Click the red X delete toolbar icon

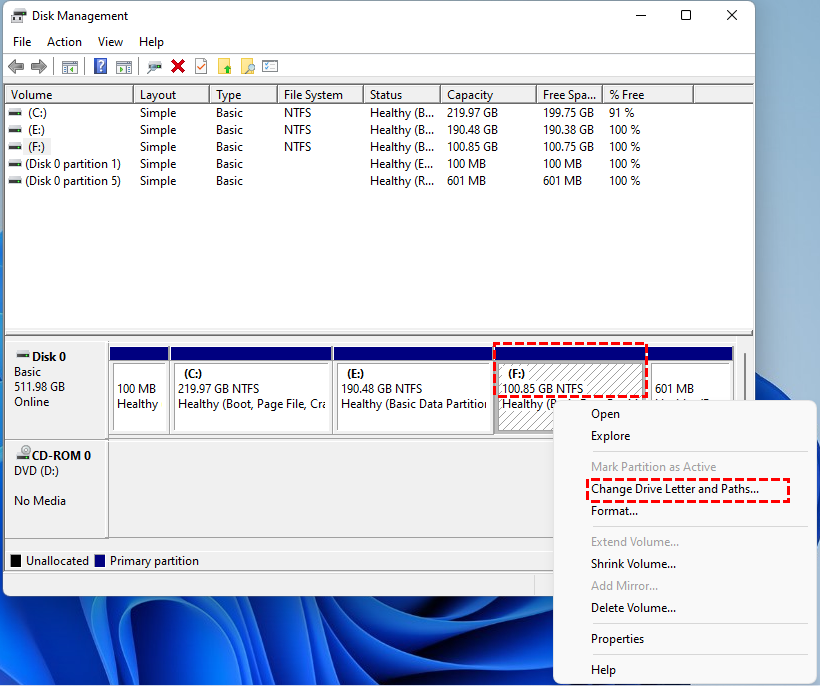click(x=178, y=67)
